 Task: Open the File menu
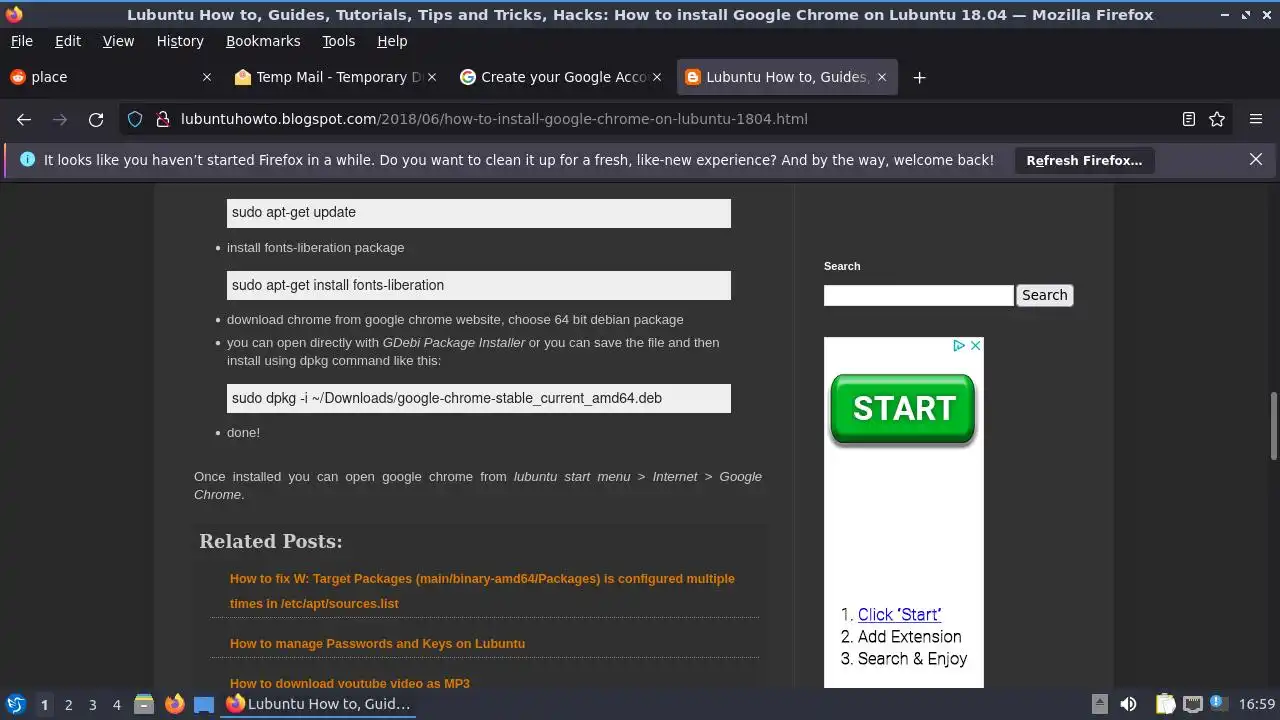pos(21,41)
